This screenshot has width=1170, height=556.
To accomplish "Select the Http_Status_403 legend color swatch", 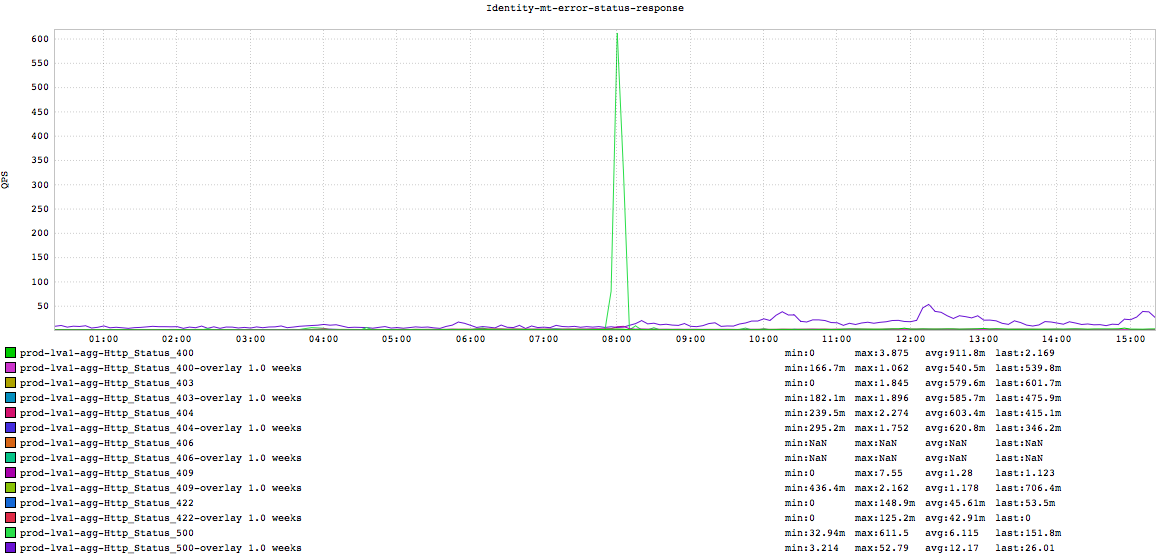I will point(11,383).
